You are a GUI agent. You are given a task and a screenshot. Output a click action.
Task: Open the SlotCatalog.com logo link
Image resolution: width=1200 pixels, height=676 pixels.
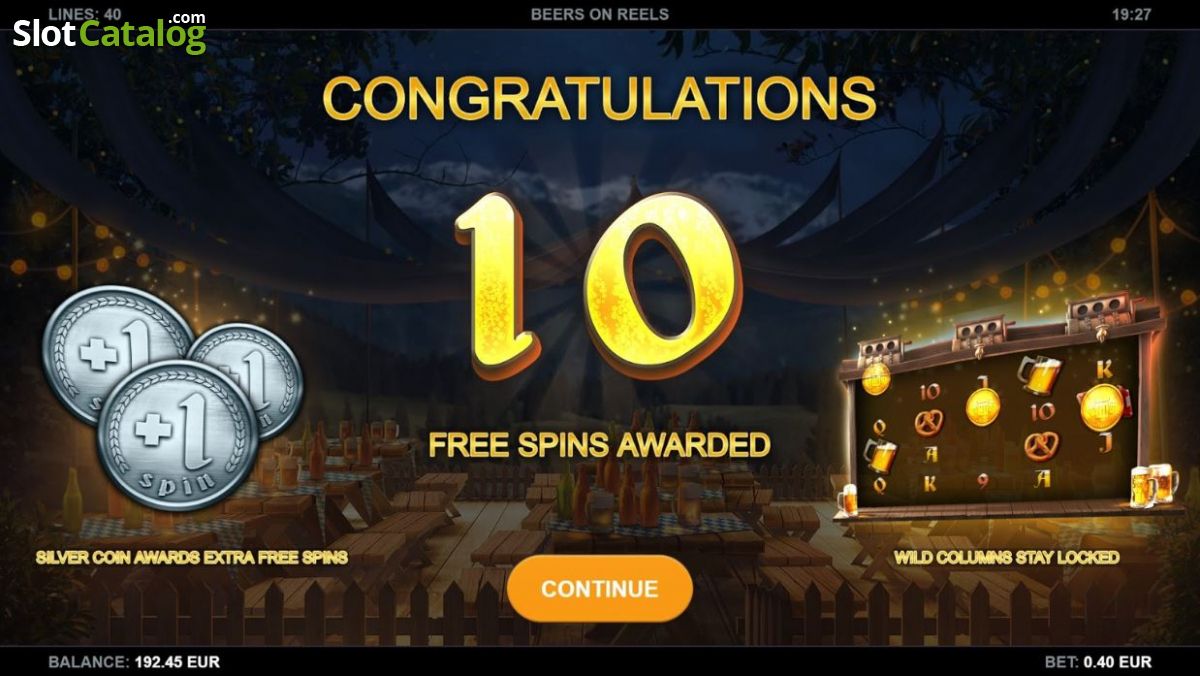pyautogui.click(x=110, y=31)
